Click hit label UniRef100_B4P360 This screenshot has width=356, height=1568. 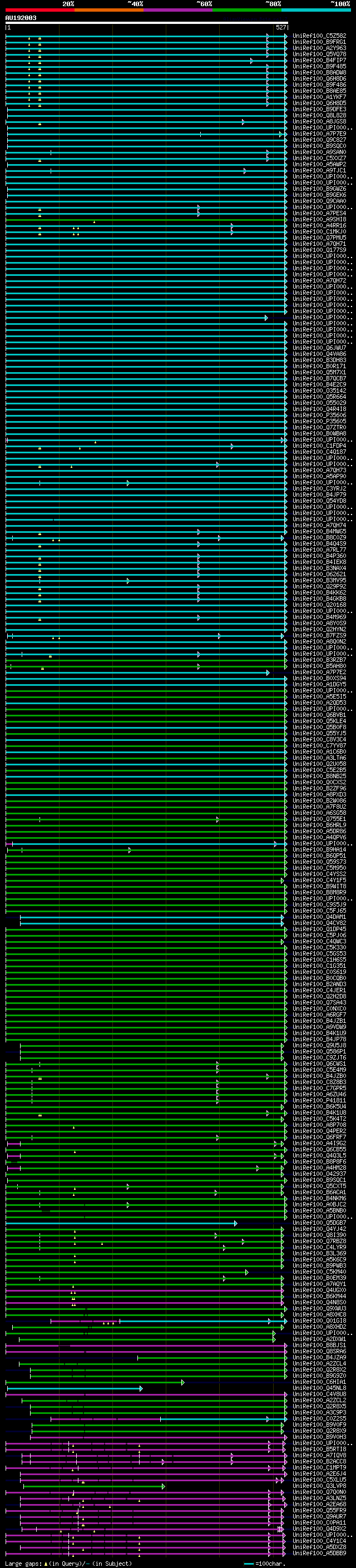(319, 556)
